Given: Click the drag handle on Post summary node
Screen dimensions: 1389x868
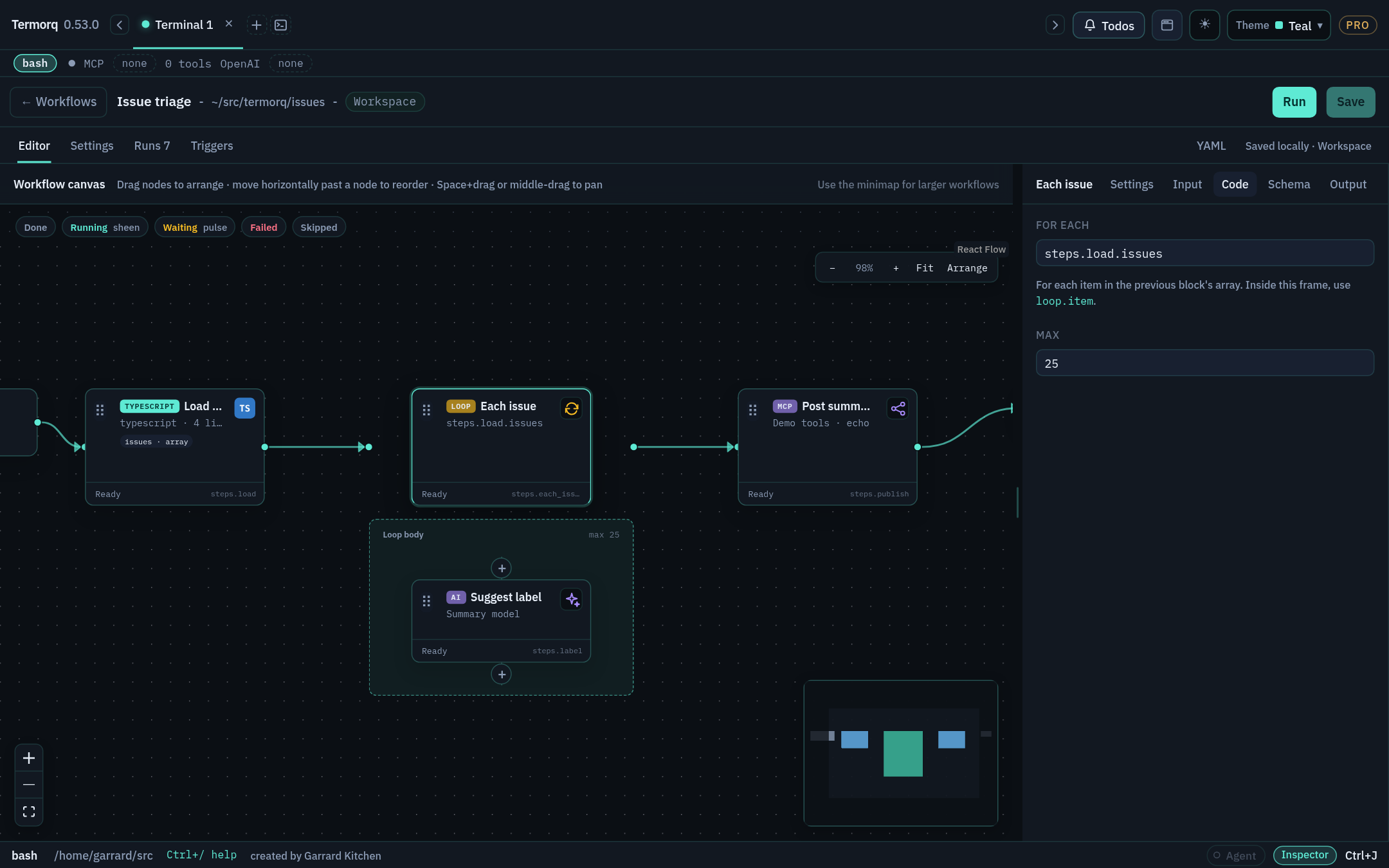Looking at the screenshot, I should 752,410.
